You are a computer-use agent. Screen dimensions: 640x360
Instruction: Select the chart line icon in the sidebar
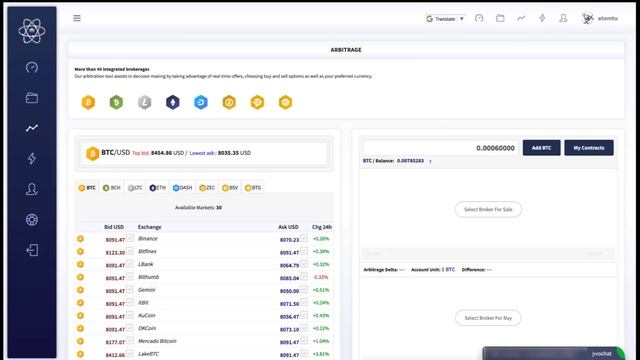[32, 128]
